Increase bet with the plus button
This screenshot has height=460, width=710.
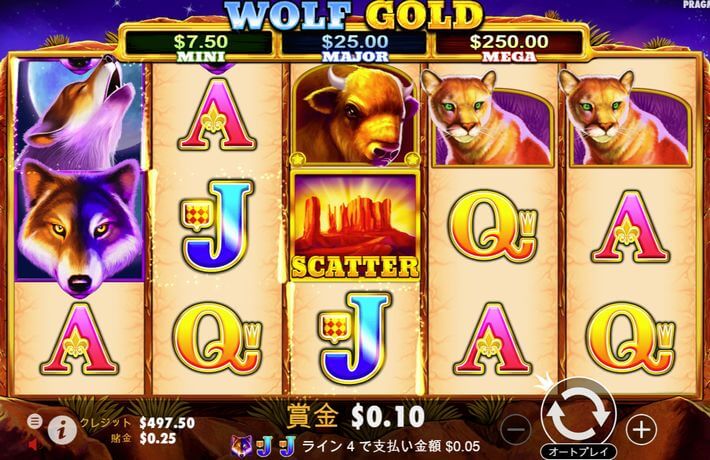[641, 429]
